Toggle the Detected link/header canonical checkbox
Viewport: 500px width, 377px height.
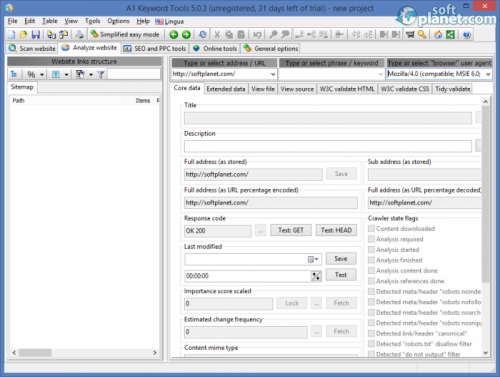371,333
